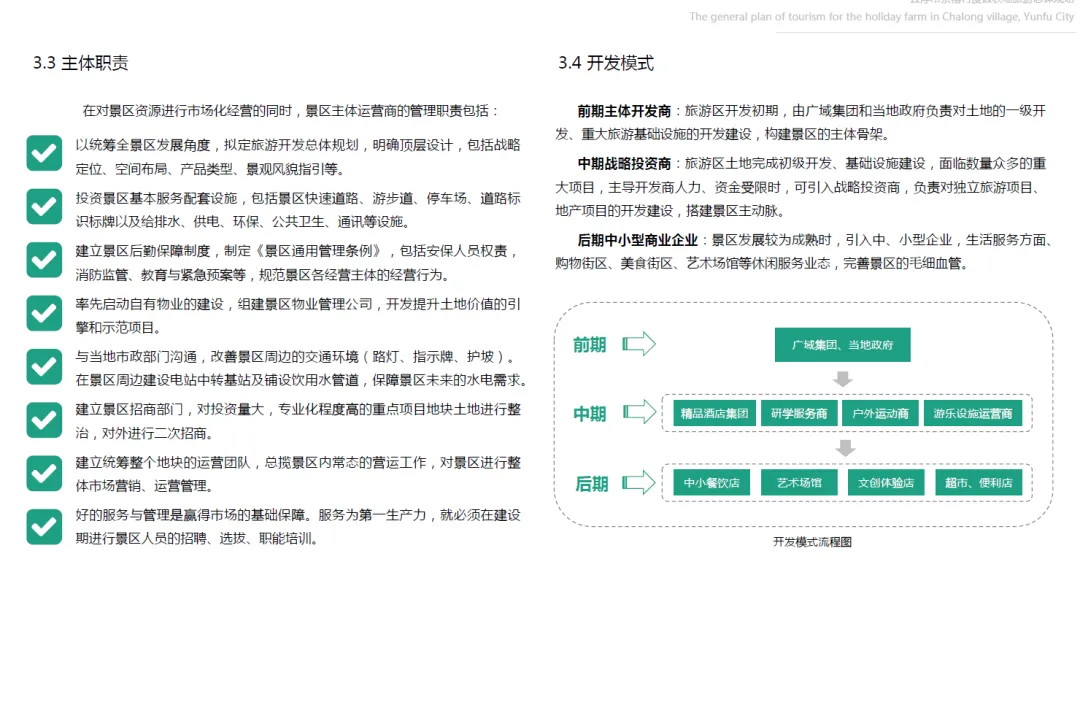Select the 研学服务商 box
1080x710 pixels.
(x=799, y=413)
